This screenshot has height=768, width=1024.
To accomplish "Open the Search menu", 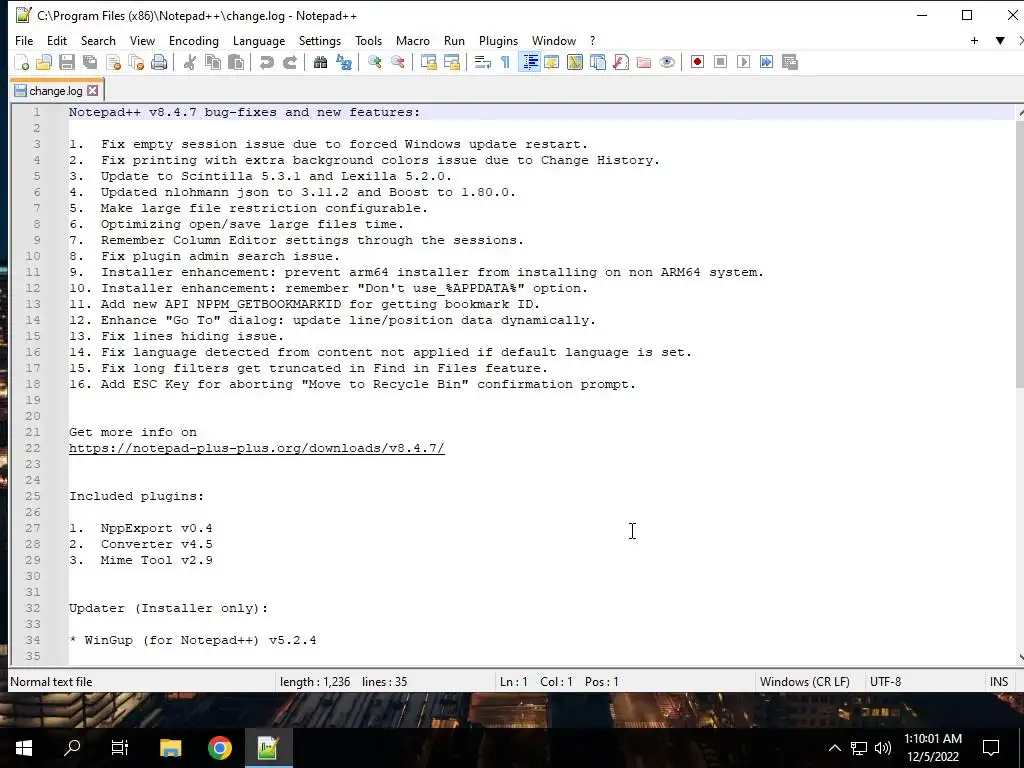I will [x=98, y=40].
